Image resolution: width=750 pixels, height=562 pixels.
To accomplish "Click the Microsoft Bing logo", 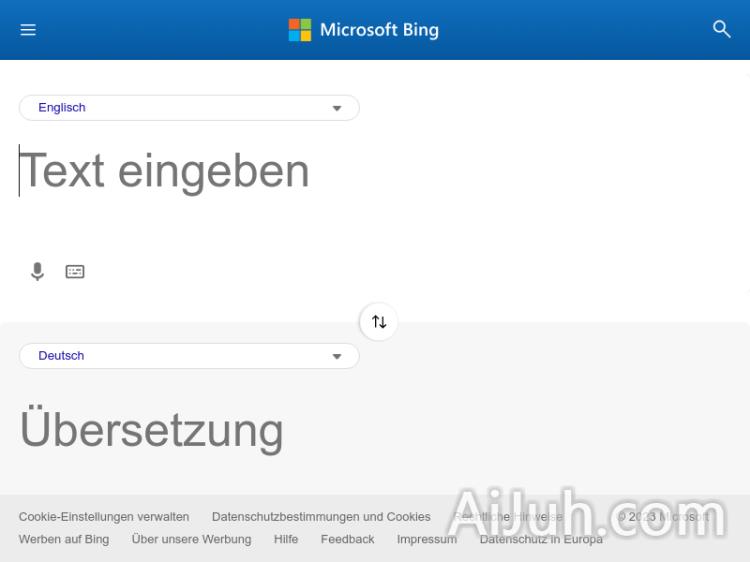I will [x=364, y=30].
